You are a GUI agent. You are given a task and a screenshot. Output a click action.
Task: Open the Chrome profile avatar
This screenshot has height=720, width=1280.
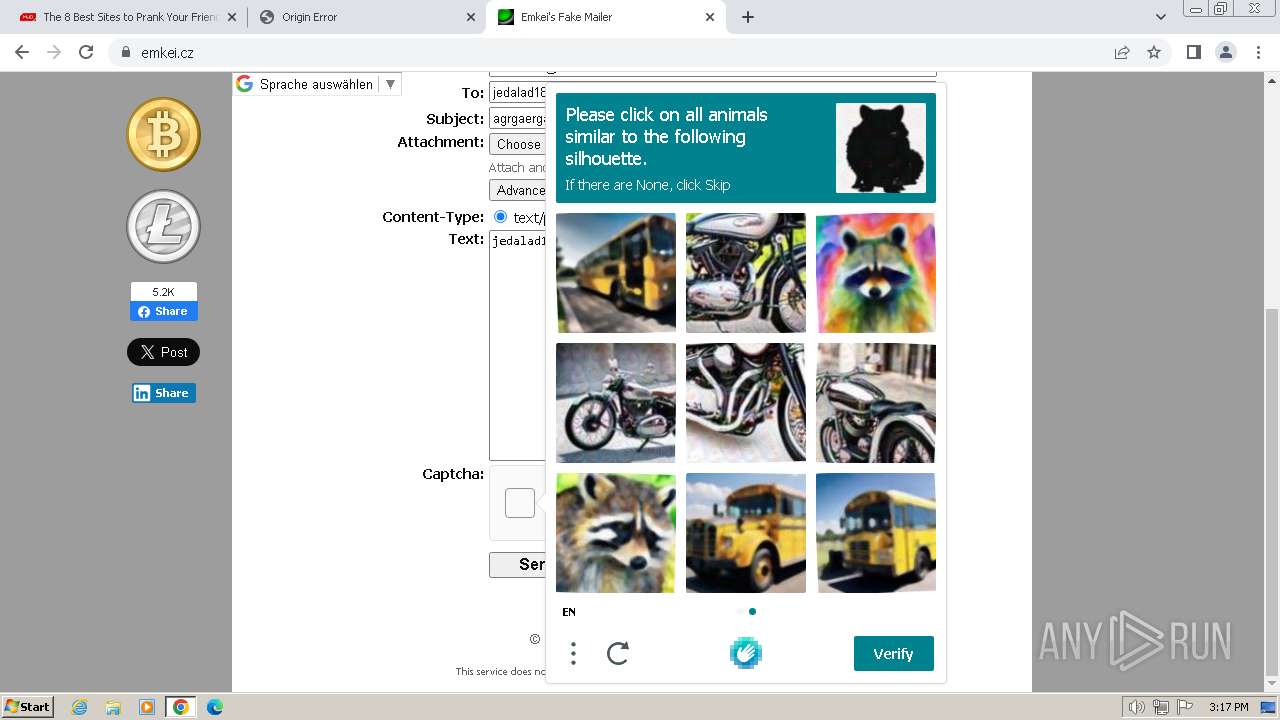tap(1225, 52)
